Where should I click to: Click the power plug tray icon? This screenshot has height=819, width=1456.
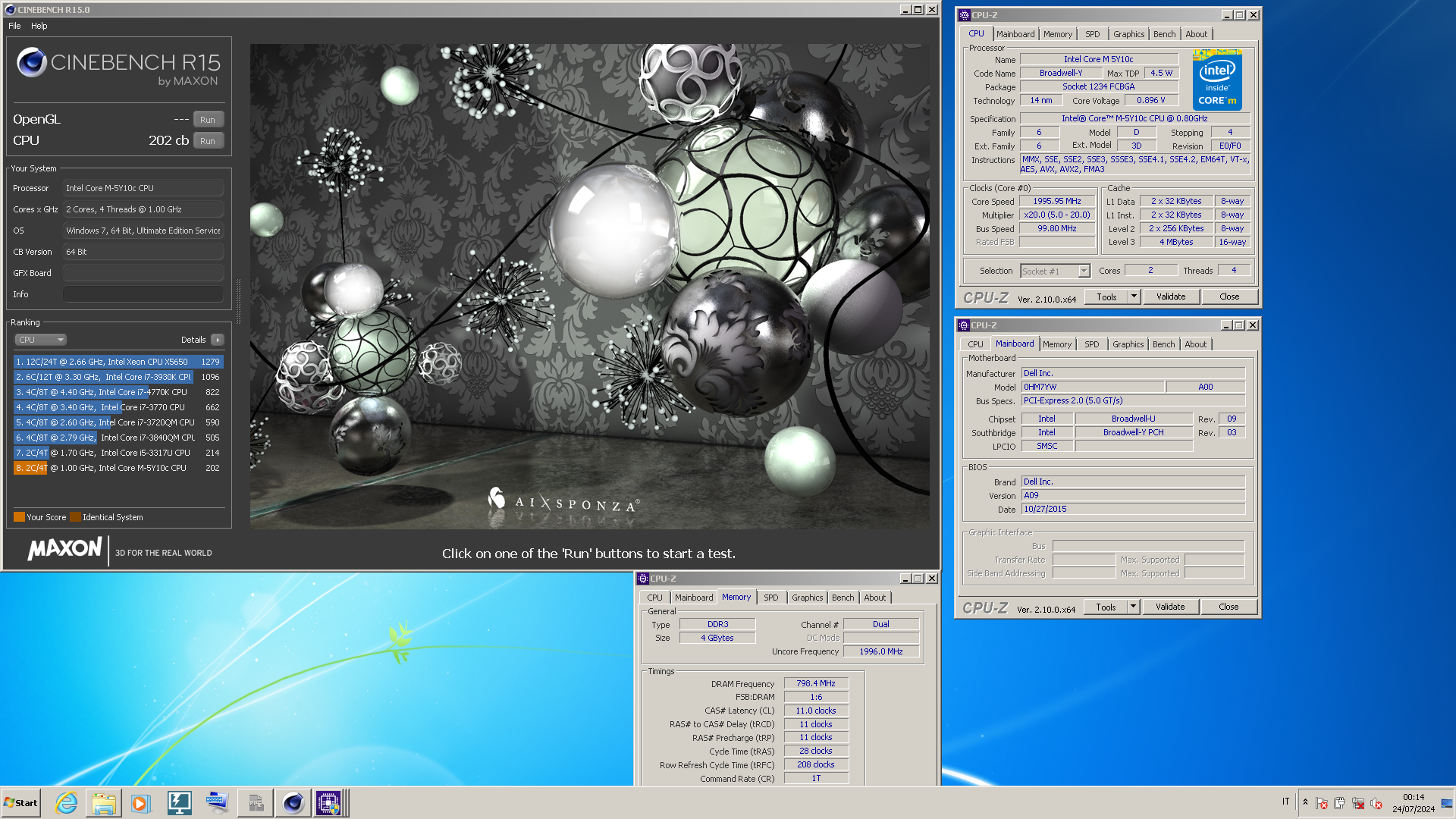[x=1340, y=803]
